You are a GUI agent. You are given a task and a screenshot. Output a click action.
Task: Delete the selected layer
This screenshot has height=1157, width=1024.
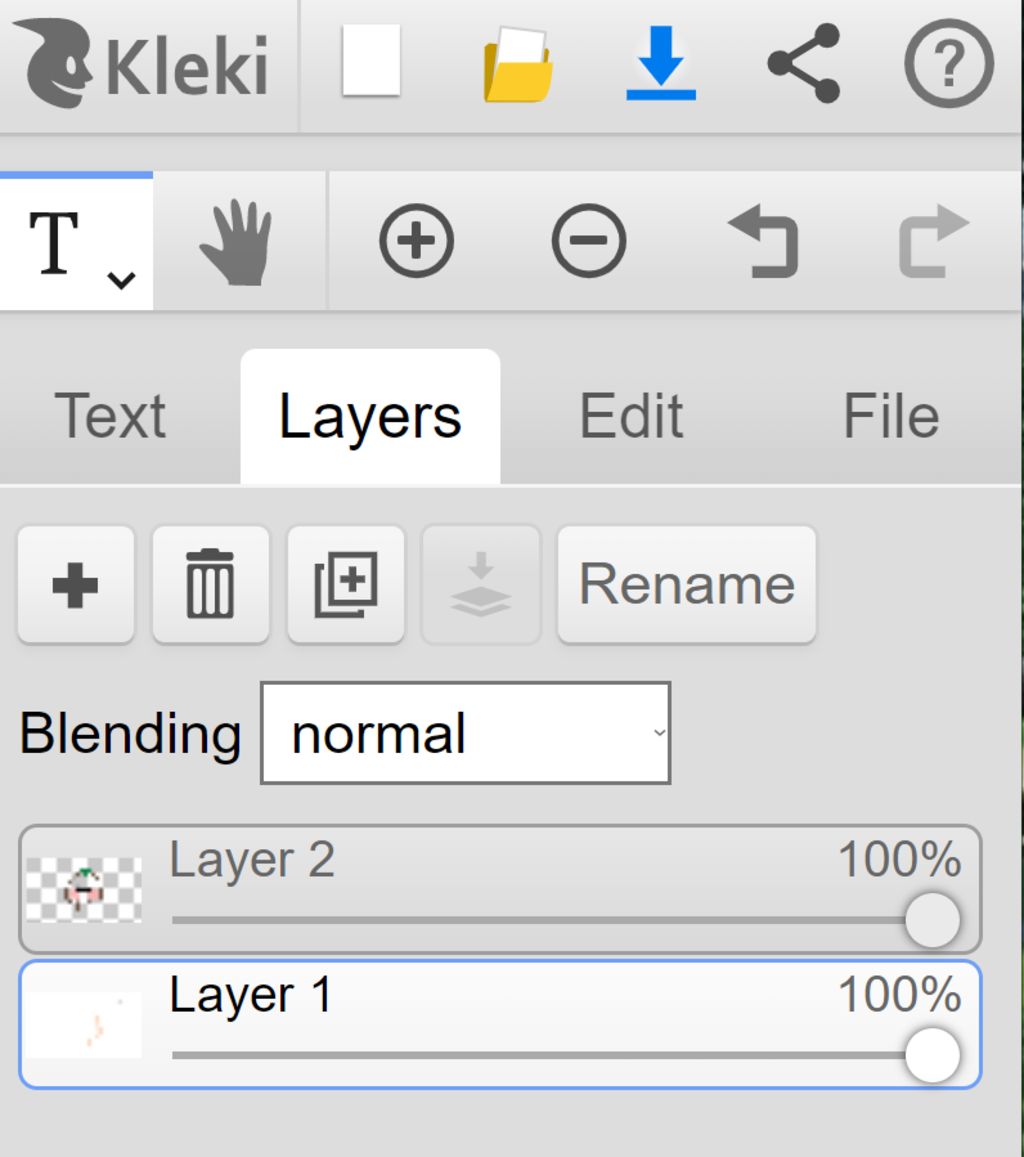coord(210,585)
